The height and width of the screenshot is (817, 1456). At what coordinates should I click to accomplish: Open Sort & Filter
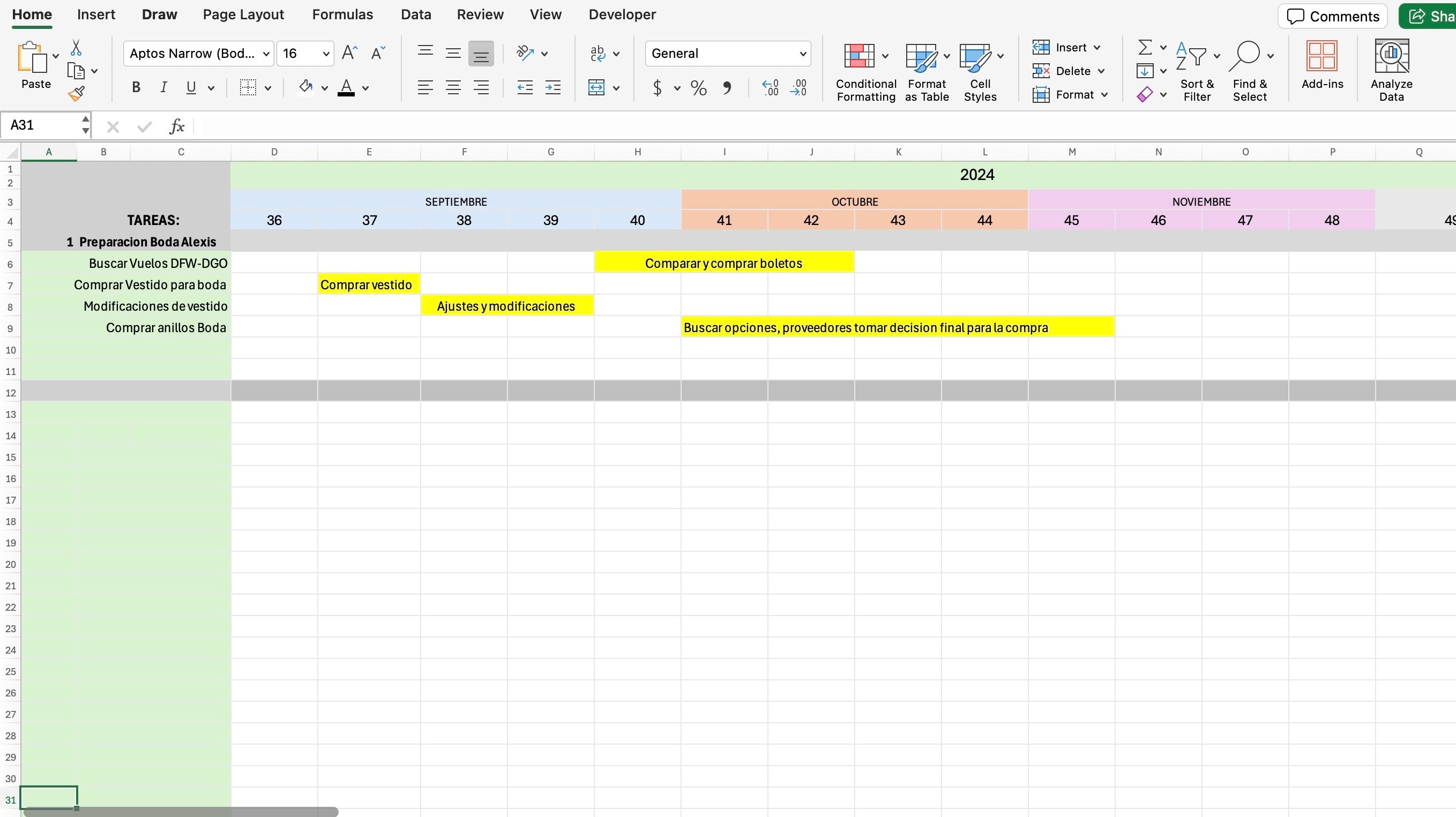tap(1197, 72)
